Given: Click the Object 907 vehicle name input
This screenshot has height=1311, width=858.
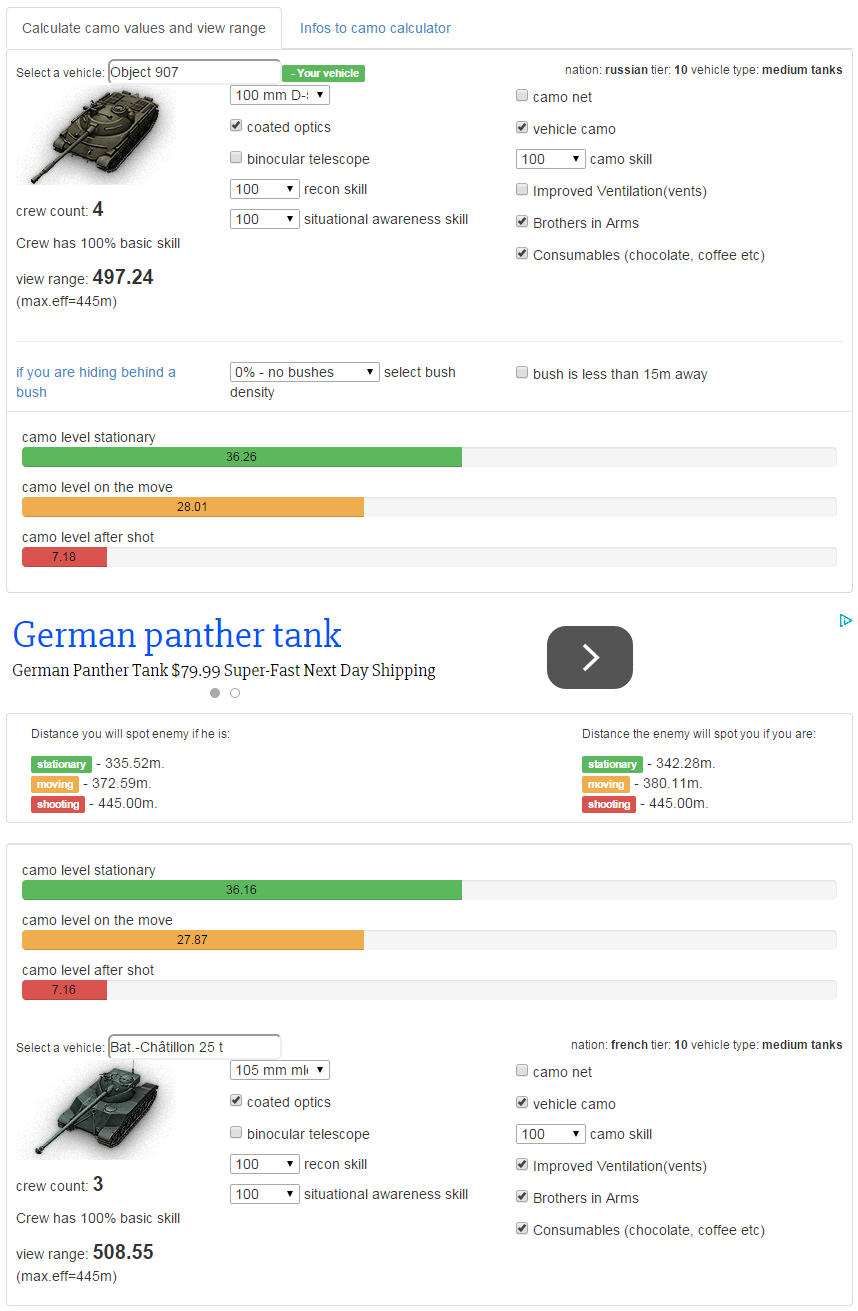Looking at the screenshot, I should click(x=194, y=72).
